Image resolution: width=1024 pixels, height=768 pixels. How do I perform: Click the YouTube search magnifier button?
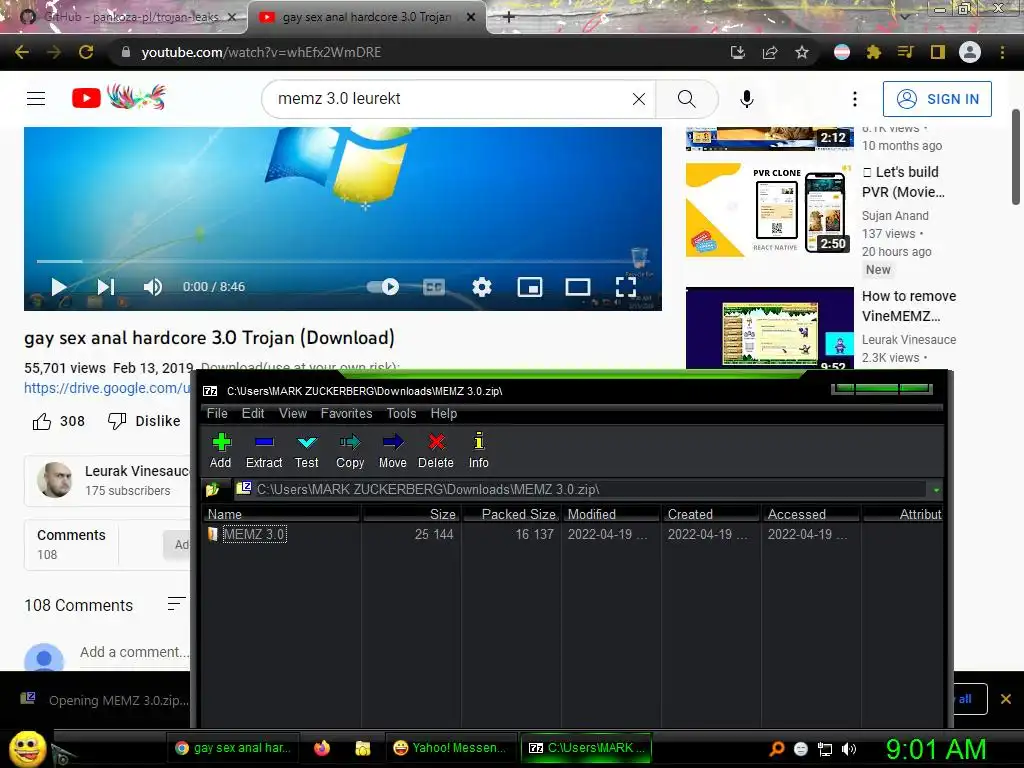pos(686,99)
